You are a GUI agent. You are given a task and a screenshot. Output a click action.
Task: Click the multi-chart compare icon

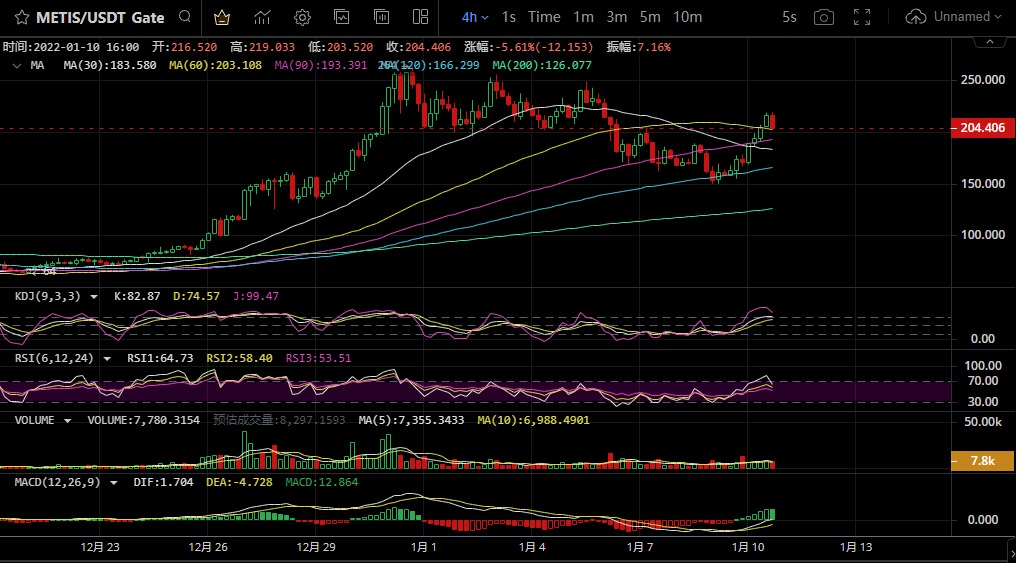coord(381,17)
